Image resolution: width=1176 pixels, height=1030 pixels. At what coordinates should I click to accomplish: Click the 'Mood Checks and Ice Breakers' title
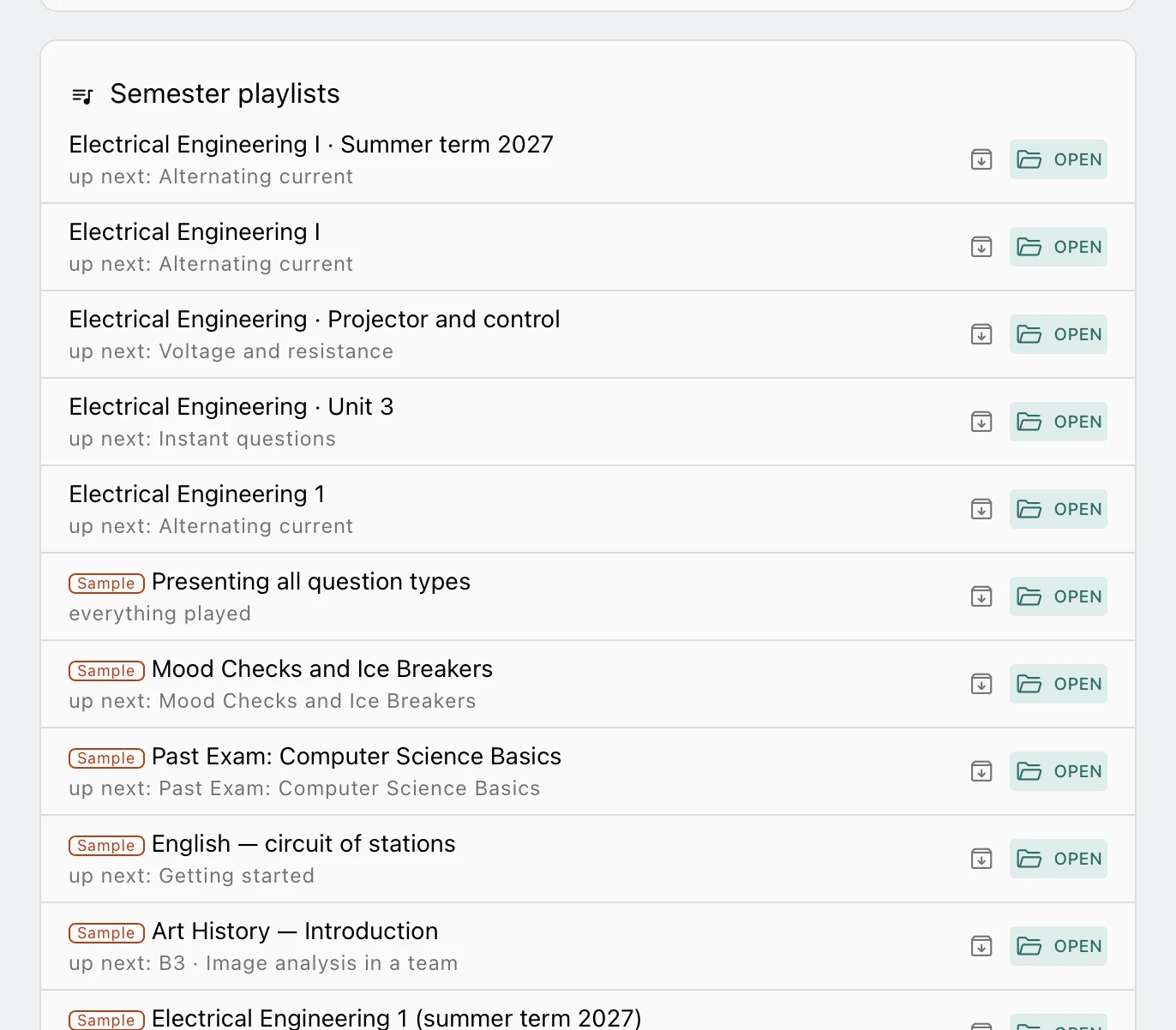tap(322, 668)
